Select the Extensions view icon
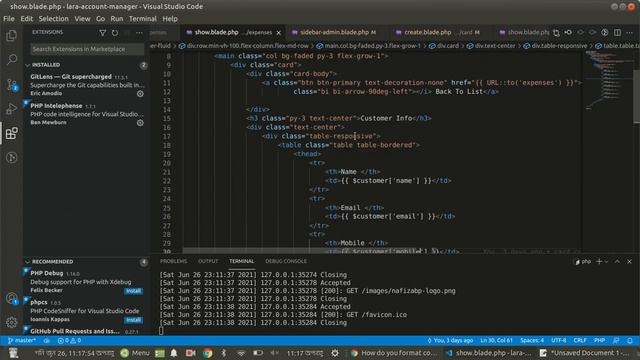This screenshot has width=640, height=360. pos(11,133)
